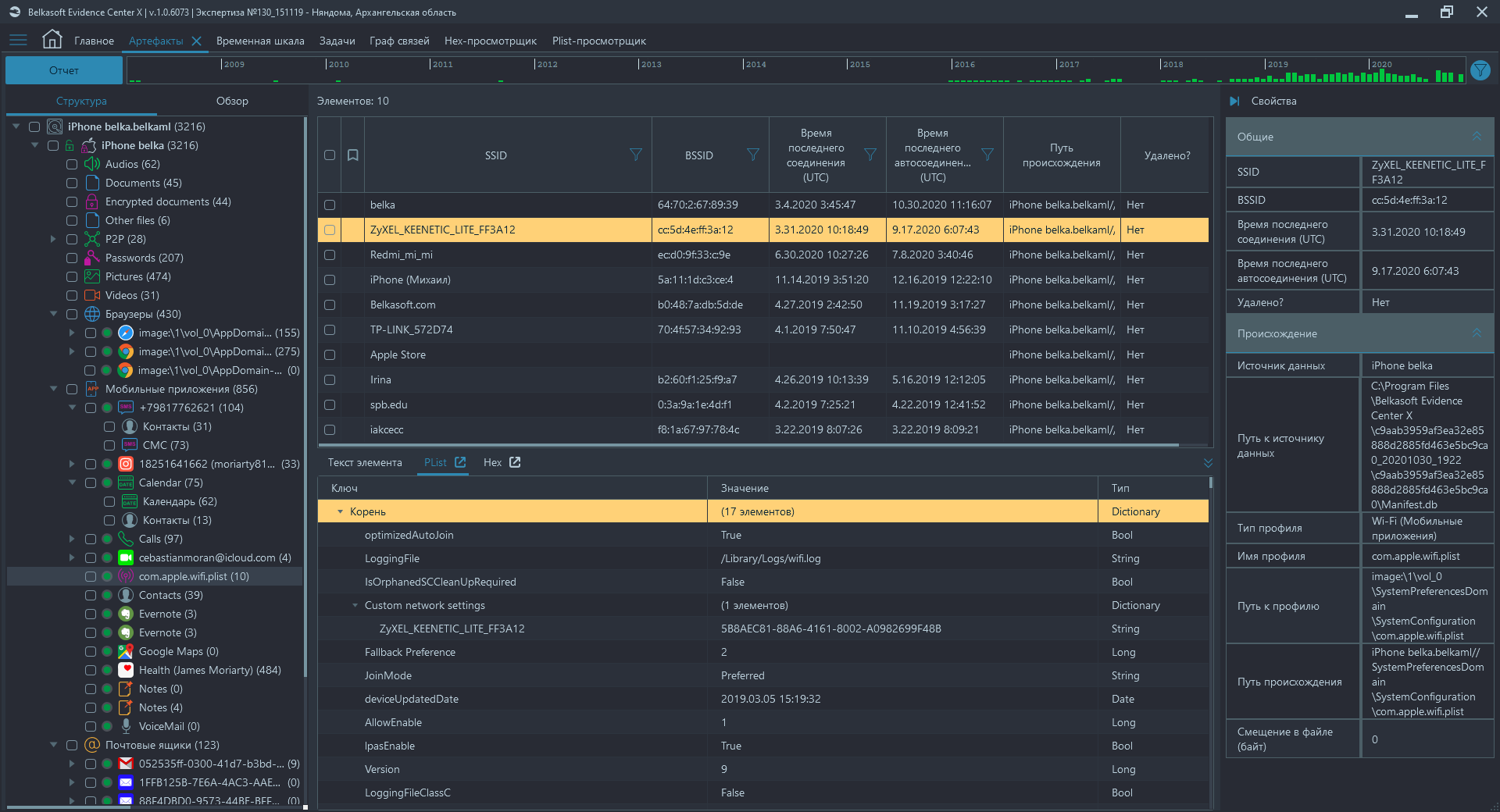
Task: Expand the Calls (97) node
Action: (x=72, y=539)
